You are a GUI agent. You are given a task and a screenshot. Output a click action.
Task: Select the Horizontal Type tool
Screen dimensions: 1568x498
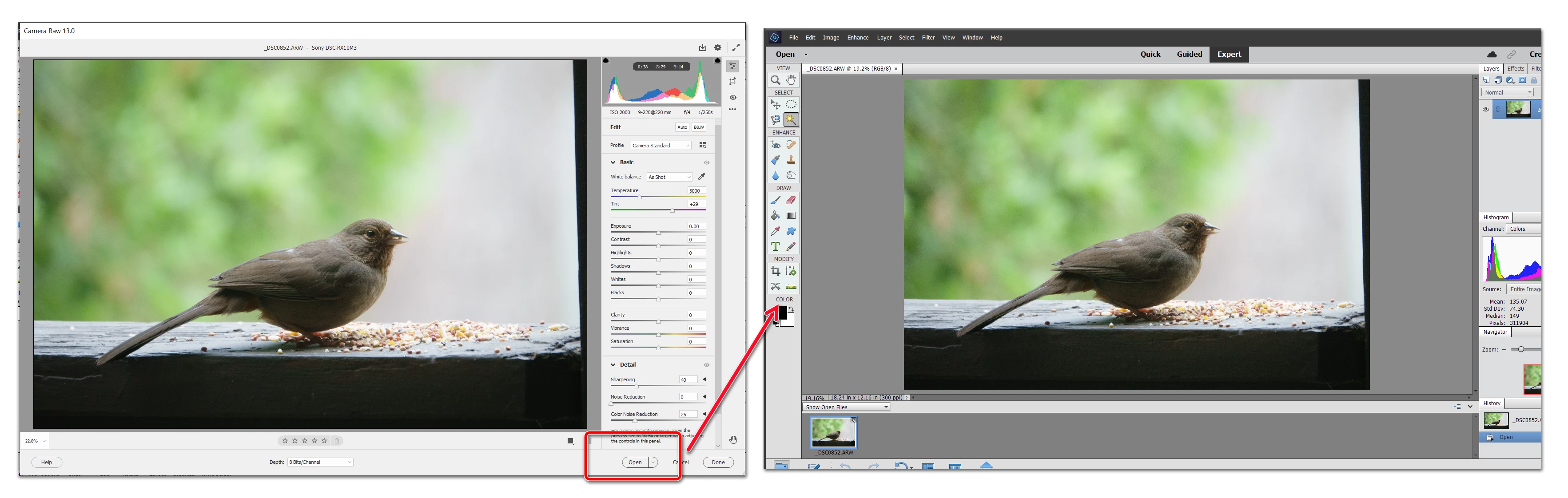click(775, 247)
